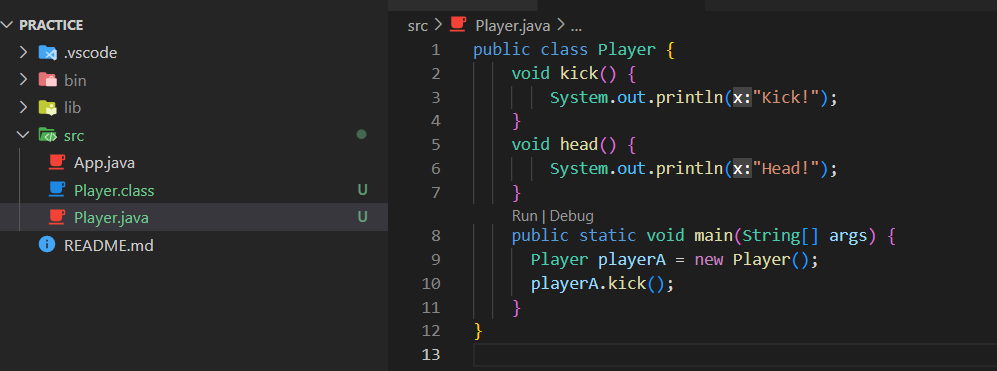The height and width of the screenshot is (371, 997).
Task: Select the lib folder name
Action: point(72,108)
